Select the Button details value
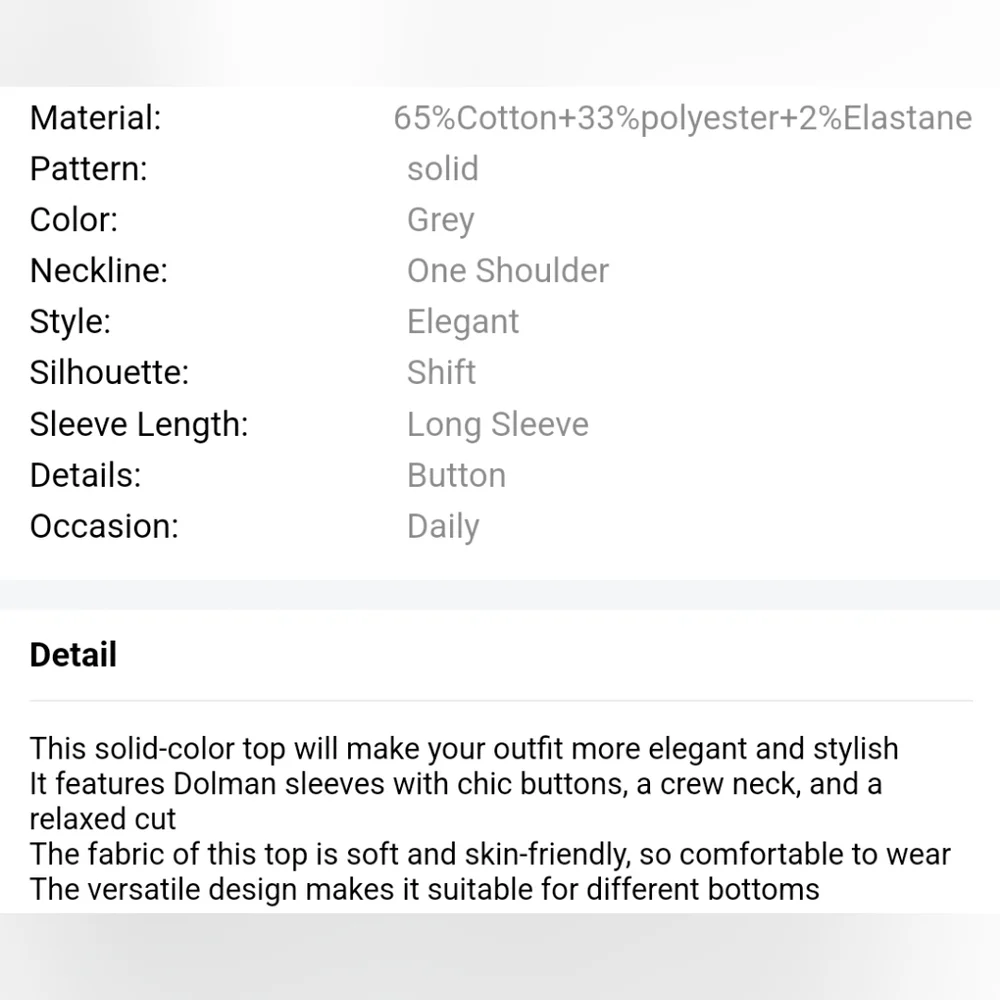 [456, 476]
